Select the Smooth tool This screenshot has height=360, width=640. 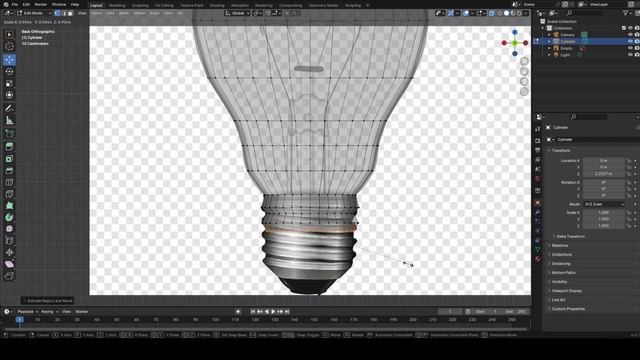click(9, 229)
